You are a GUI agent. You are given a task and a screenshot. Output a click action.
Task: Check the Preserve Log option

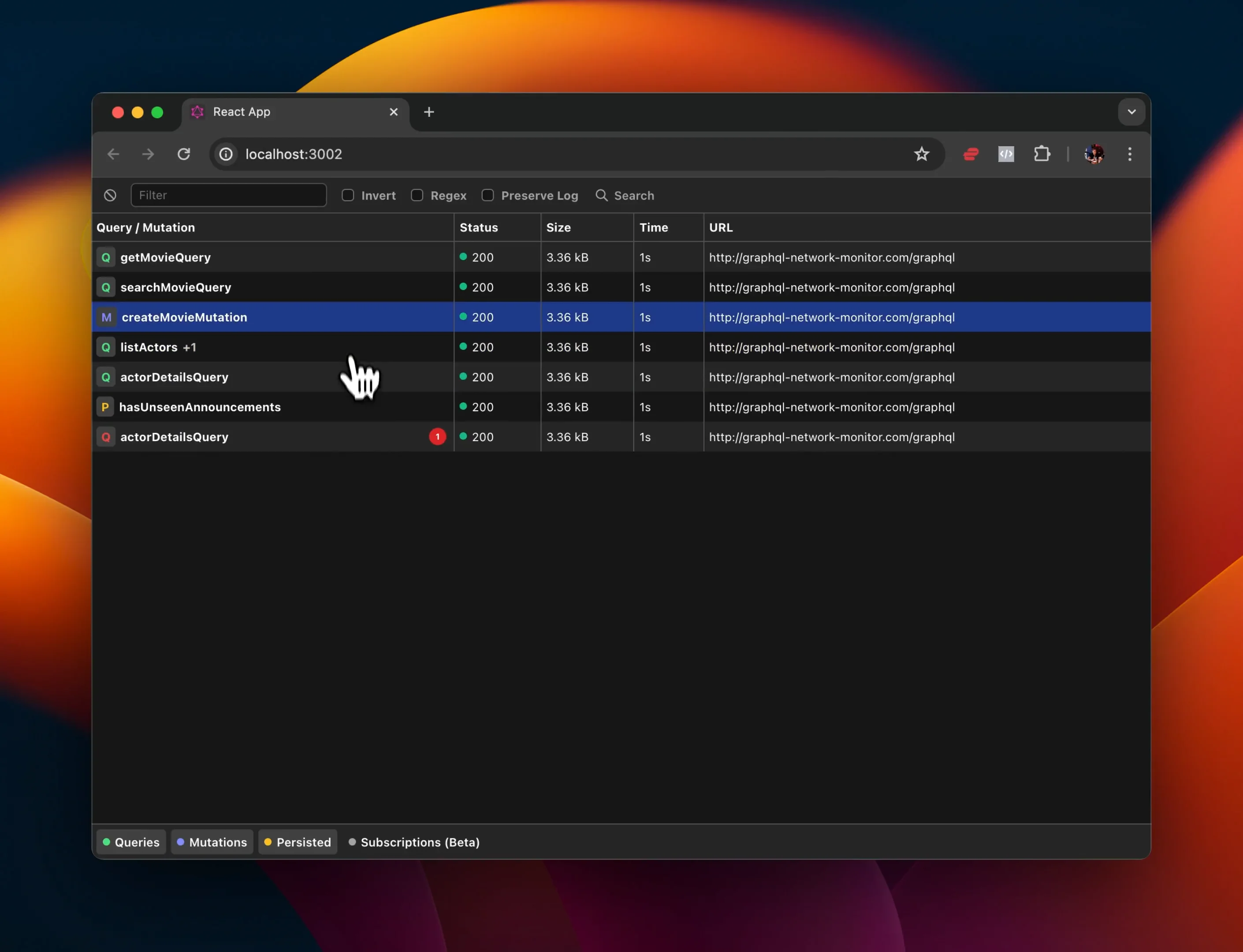click(488, 196)
